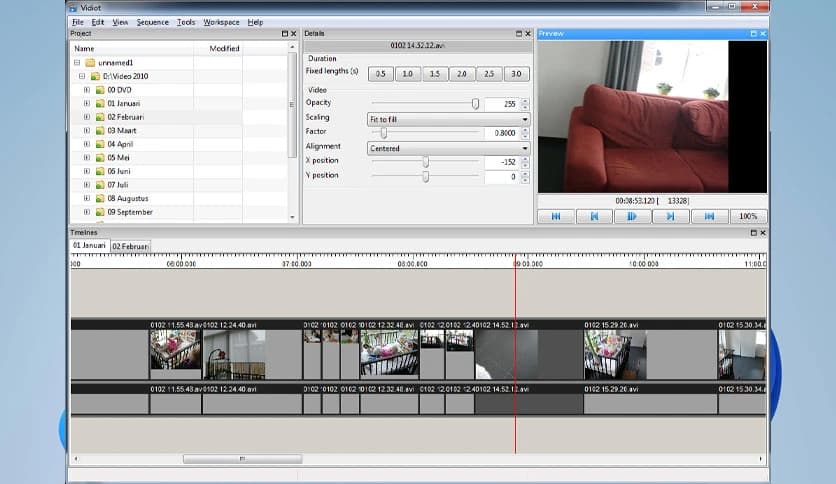Click the 100% zoom button in Preview

(748, 216)
